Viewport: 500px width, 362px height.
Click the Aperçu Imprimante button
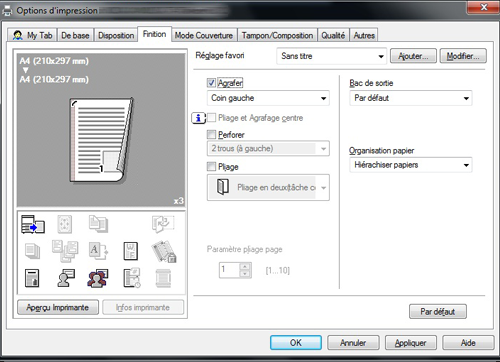click(x=58, y=307)
